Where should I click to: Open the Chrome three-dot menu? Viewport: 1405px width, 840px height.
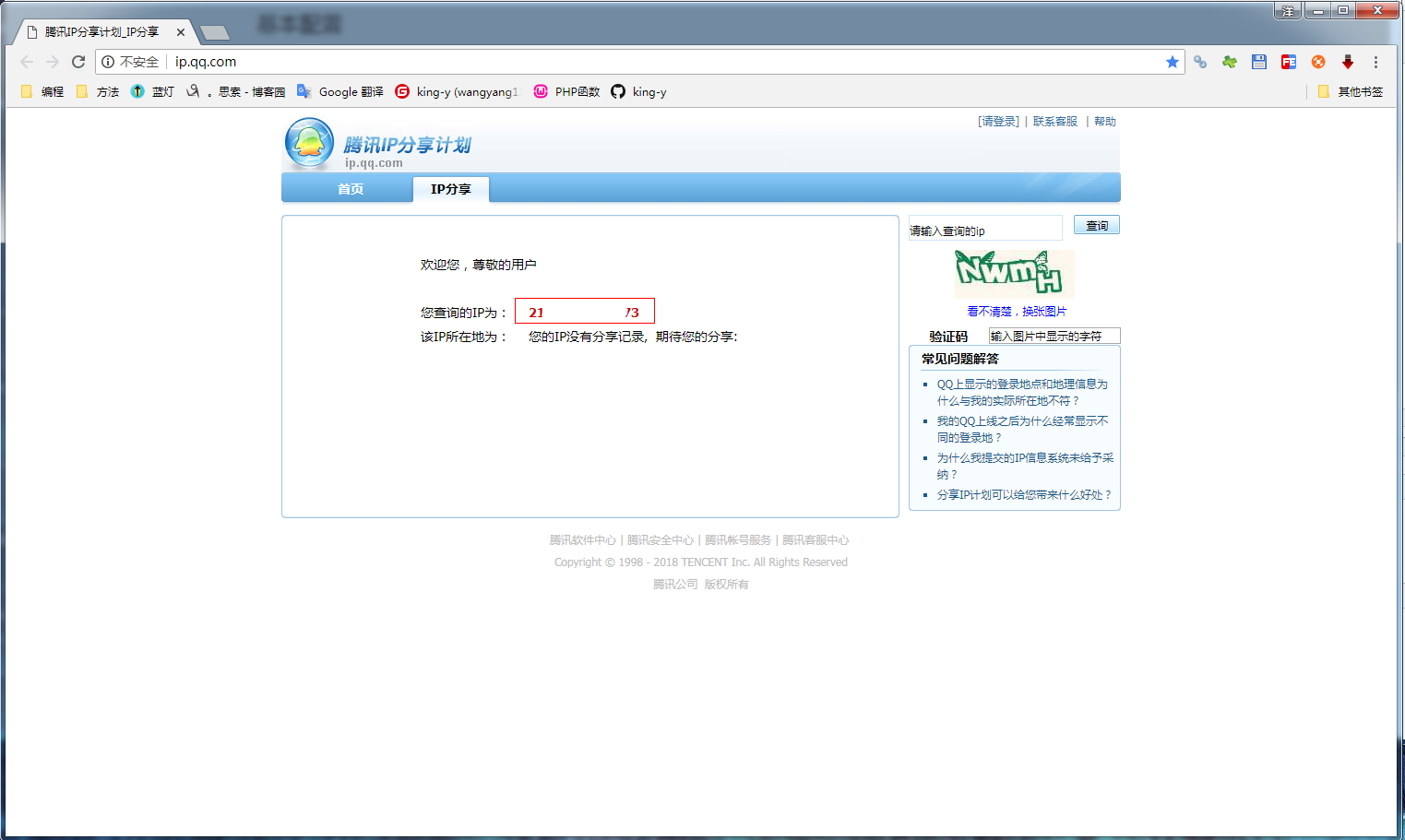1375,62
